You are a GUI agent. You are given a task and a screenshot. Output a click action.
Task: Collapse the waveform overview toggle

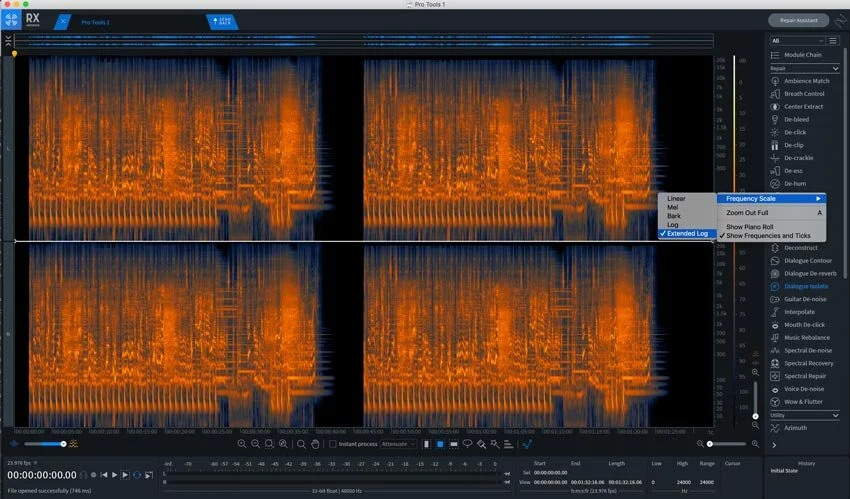pos(8,41)
